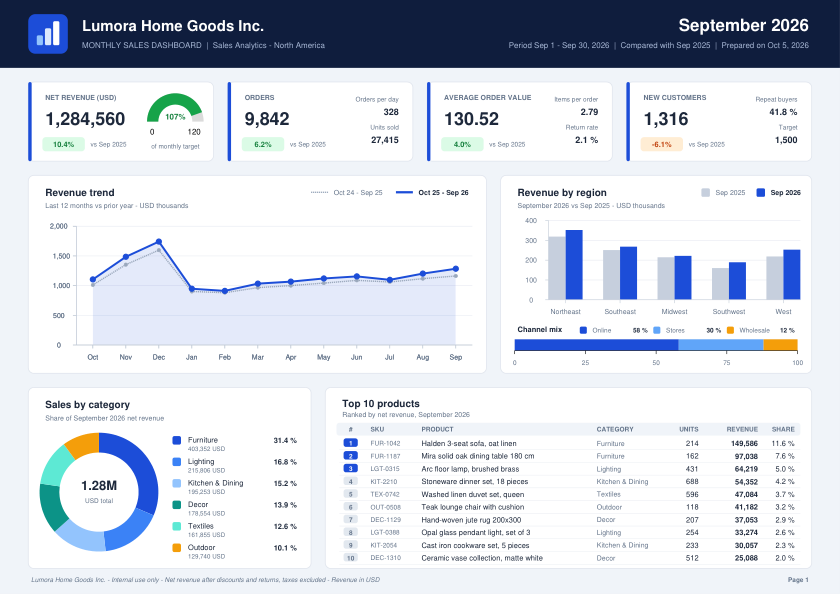Click the UNITS column header

[x=689, y=430]
